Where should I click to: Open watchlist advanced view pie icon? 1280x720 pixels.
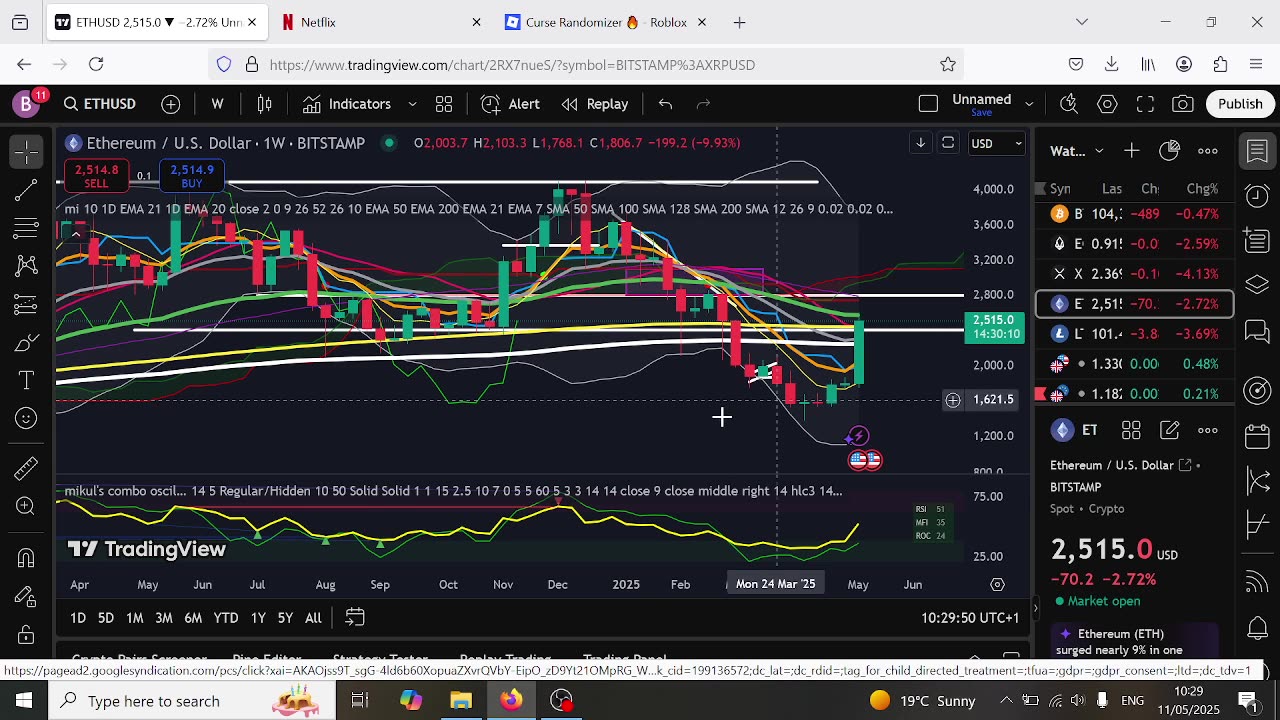(1169, 151)
